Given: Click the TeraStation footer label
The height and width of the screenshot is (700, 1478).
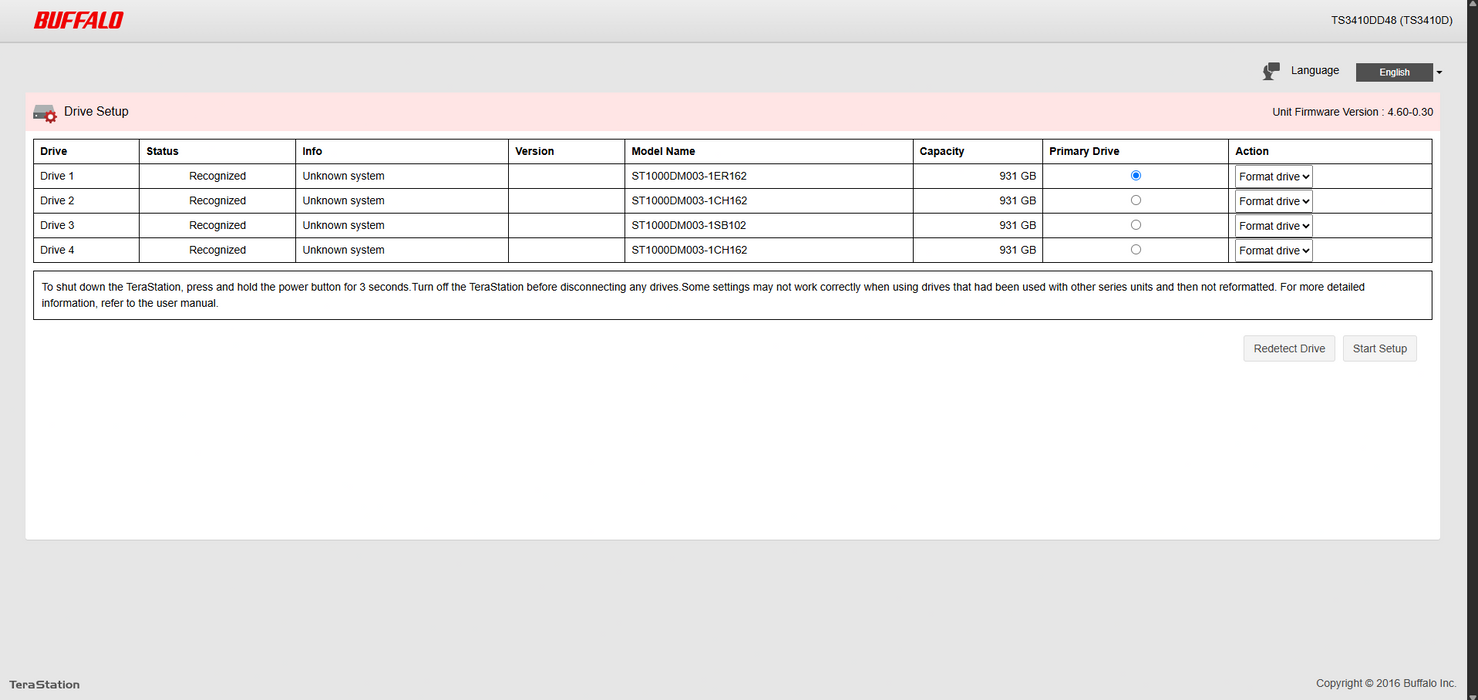Looking at the screenshot, I should [44, 685].
